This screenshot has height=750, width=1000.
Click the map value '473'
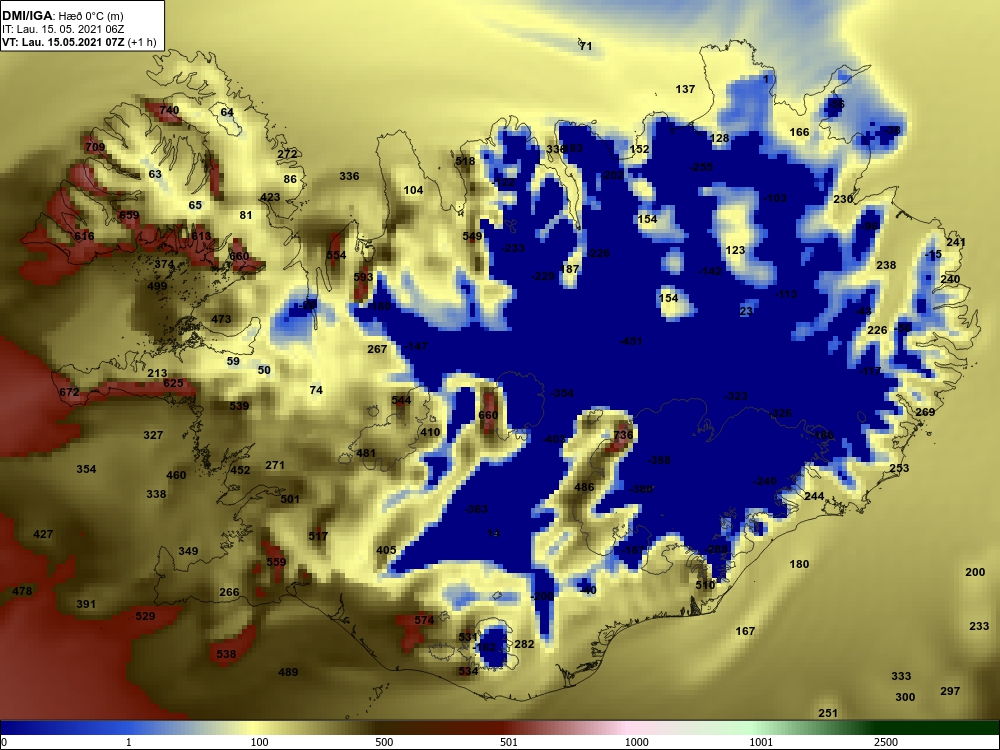[221, 320]
